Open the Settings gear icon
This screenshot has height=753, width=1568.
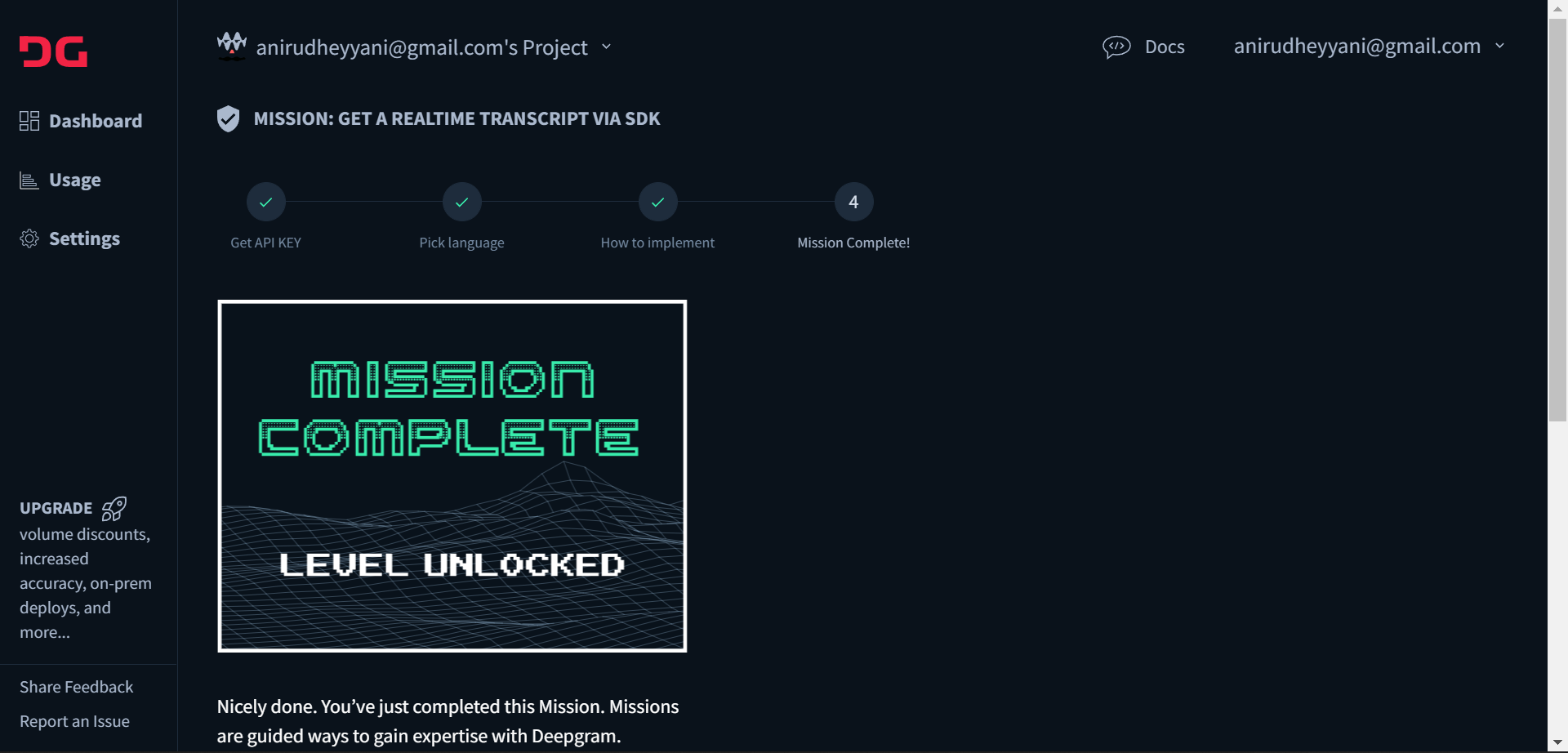(x=29, y=238)
